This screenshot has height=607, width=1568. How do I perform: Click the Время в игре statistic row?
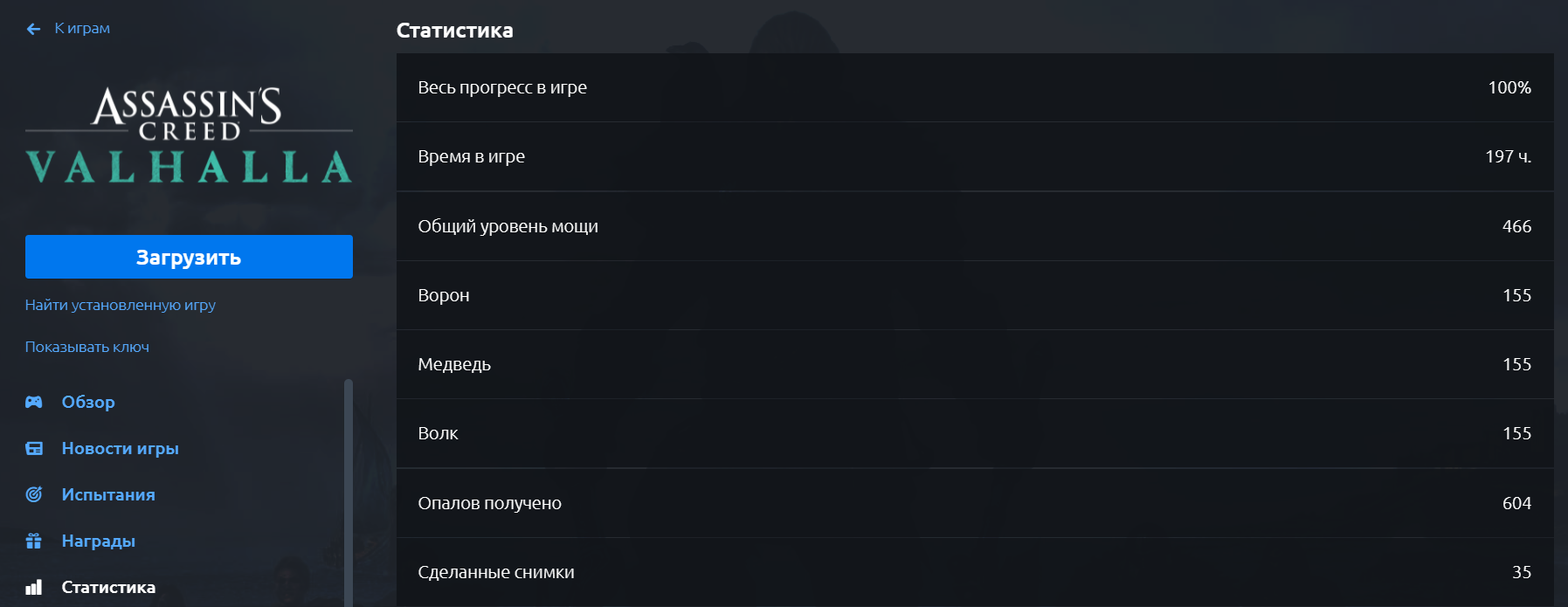974,156
